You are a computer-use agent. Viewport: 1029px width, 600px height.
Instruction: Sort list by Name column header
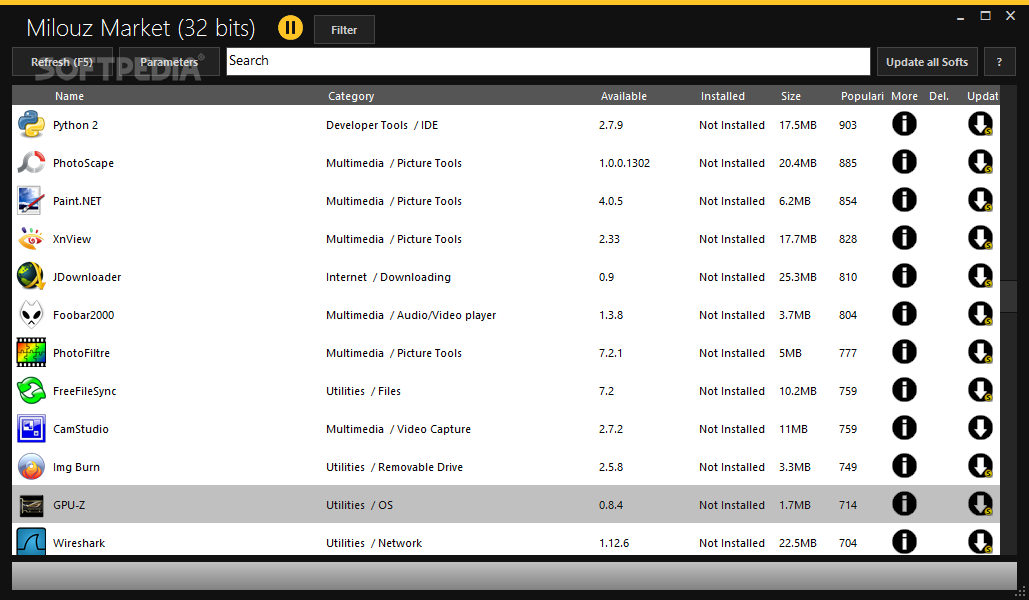[70, 96]
